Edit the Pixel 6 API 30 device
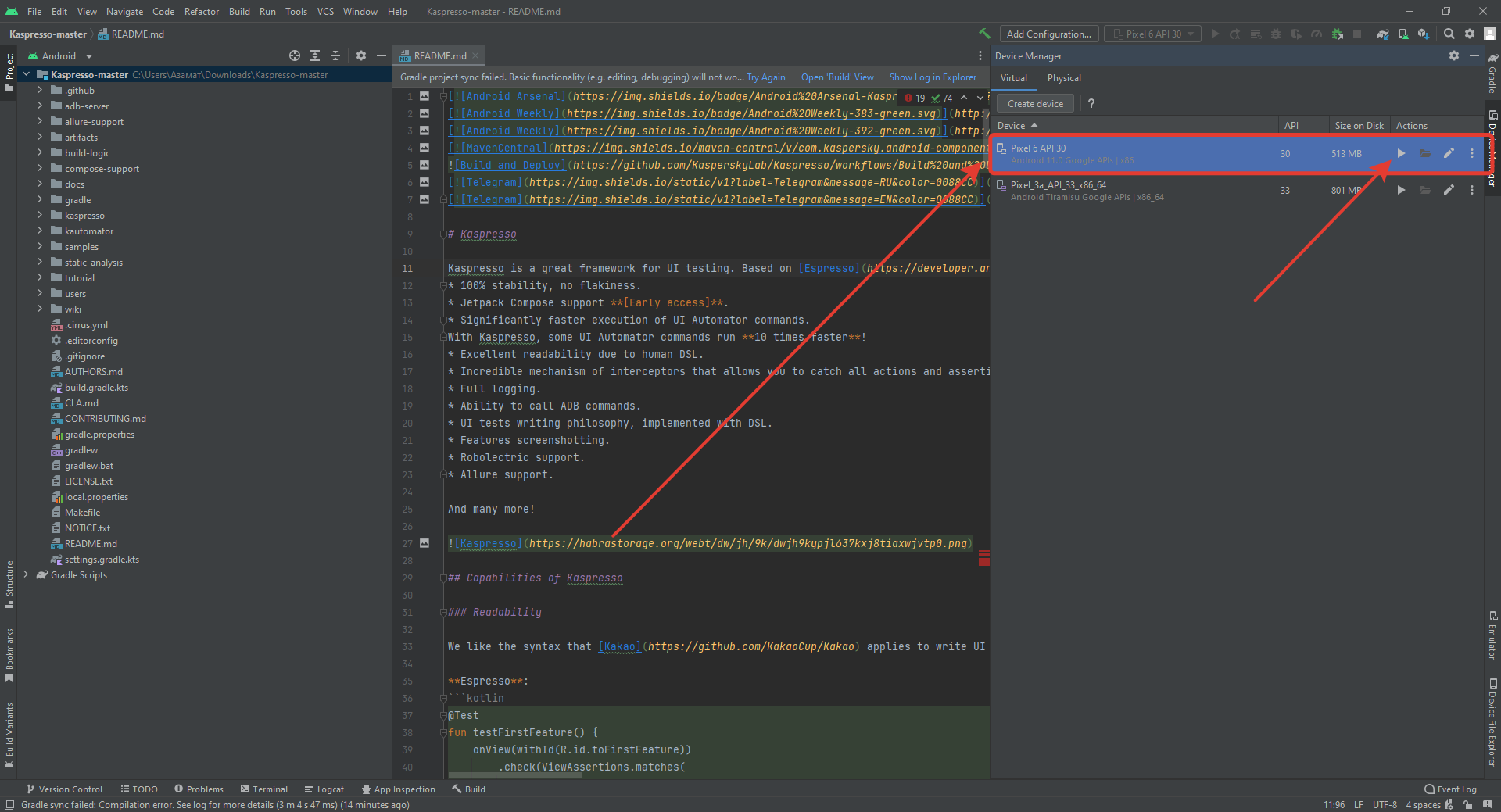The height and width of the screenshot is (812, 1501). (1449, 153)
